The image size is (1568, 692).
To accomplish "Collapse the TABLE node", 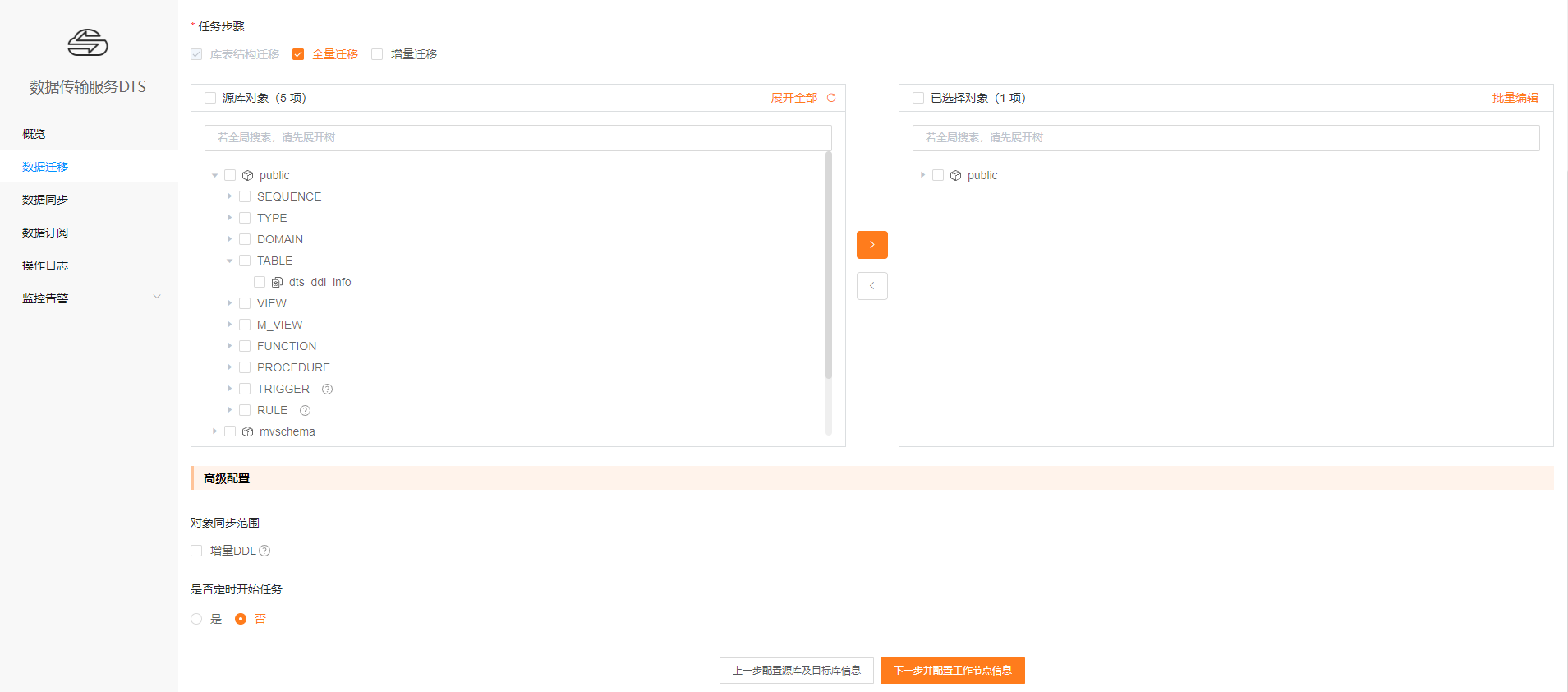I will (229, 261).
